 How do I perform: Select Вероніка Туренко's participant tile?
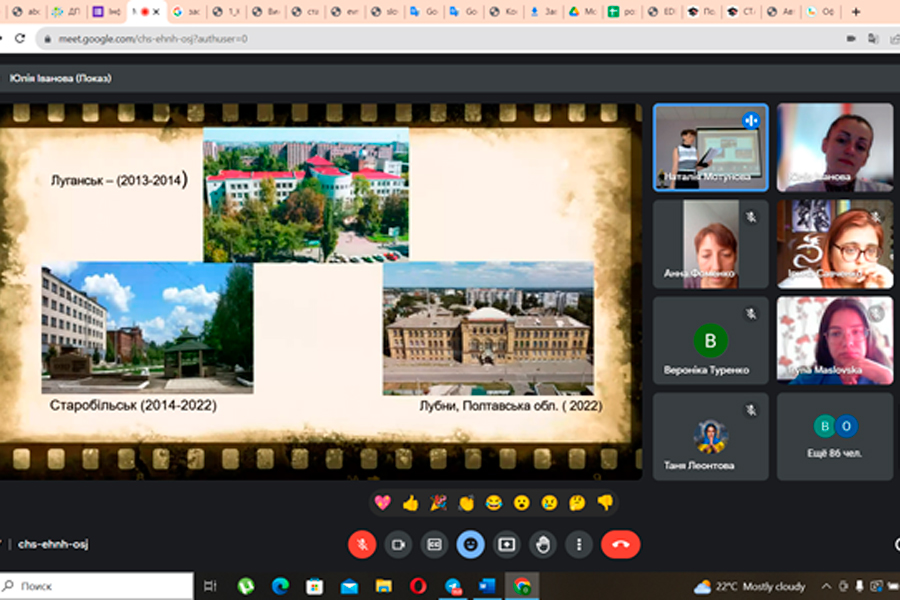710,340
